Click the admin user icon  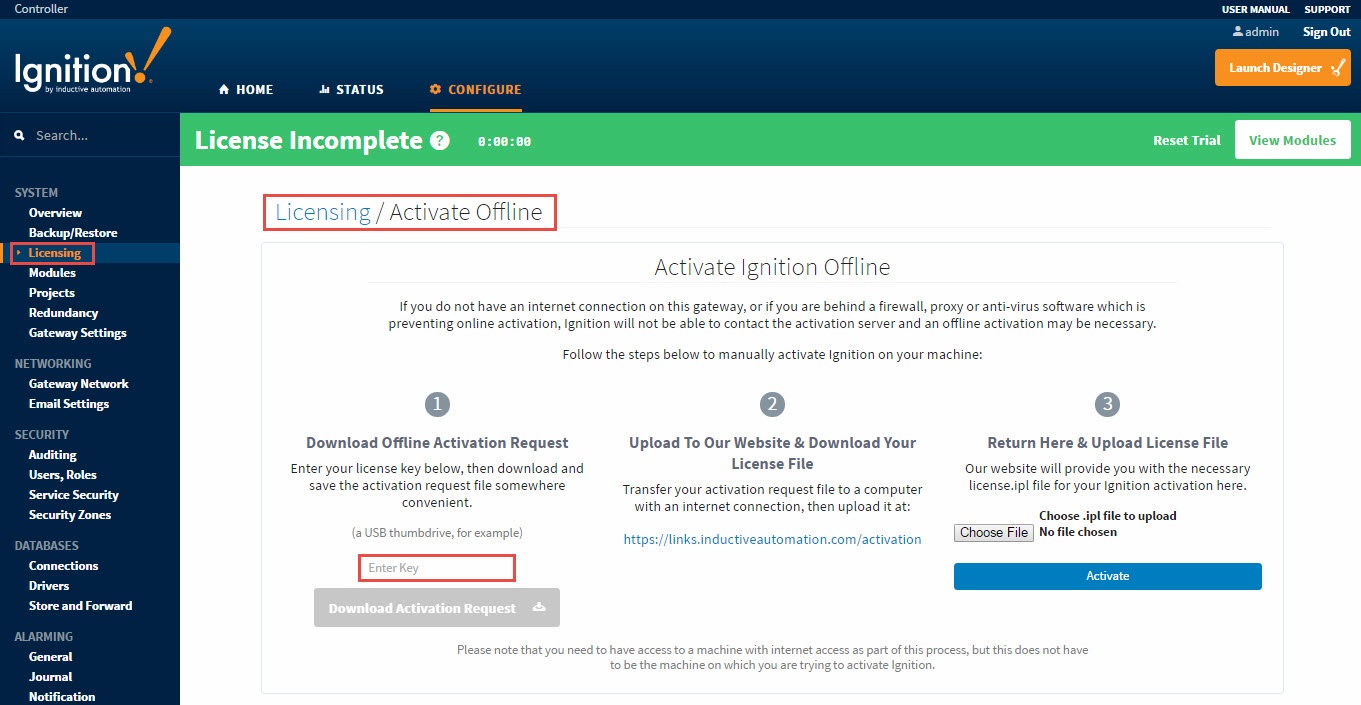tap(1238, 31)
